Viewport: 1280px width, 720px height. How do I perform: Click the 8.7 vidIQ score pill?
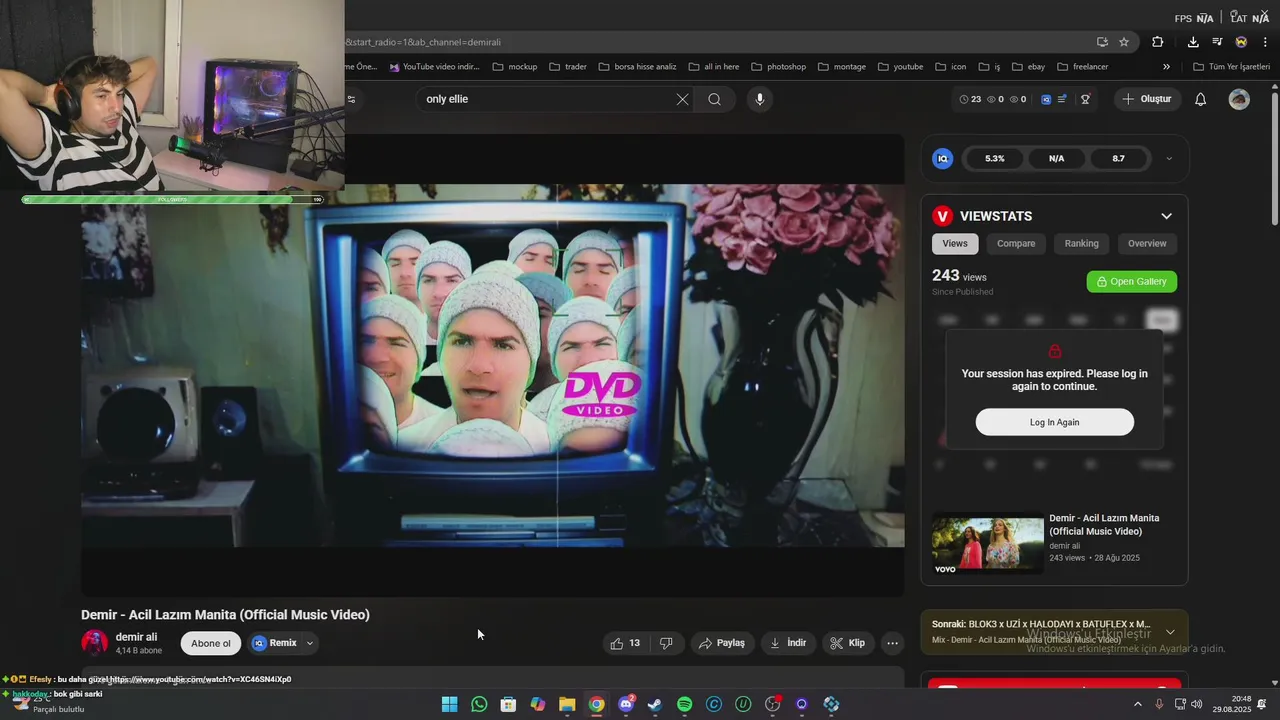(1118, 158)
